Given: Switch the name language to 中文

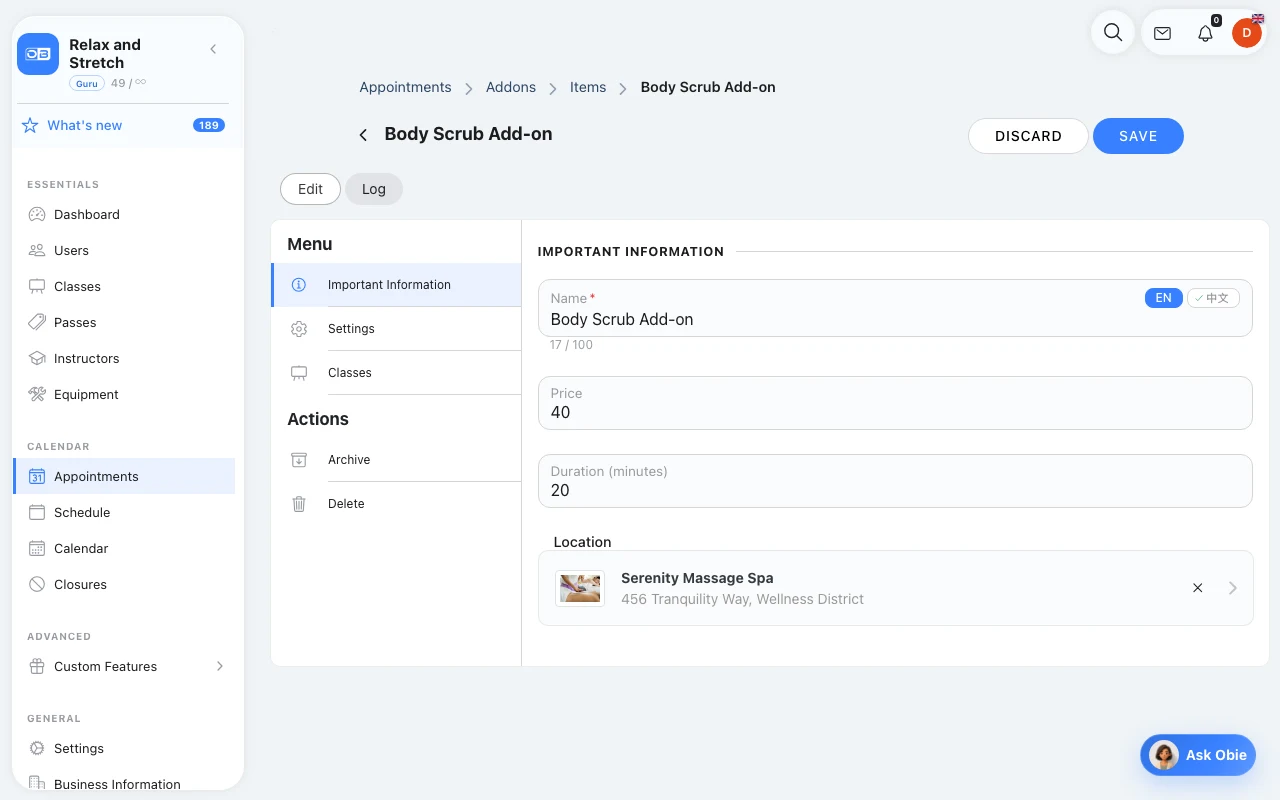Looking at the screenshot, I should 1213,298.
